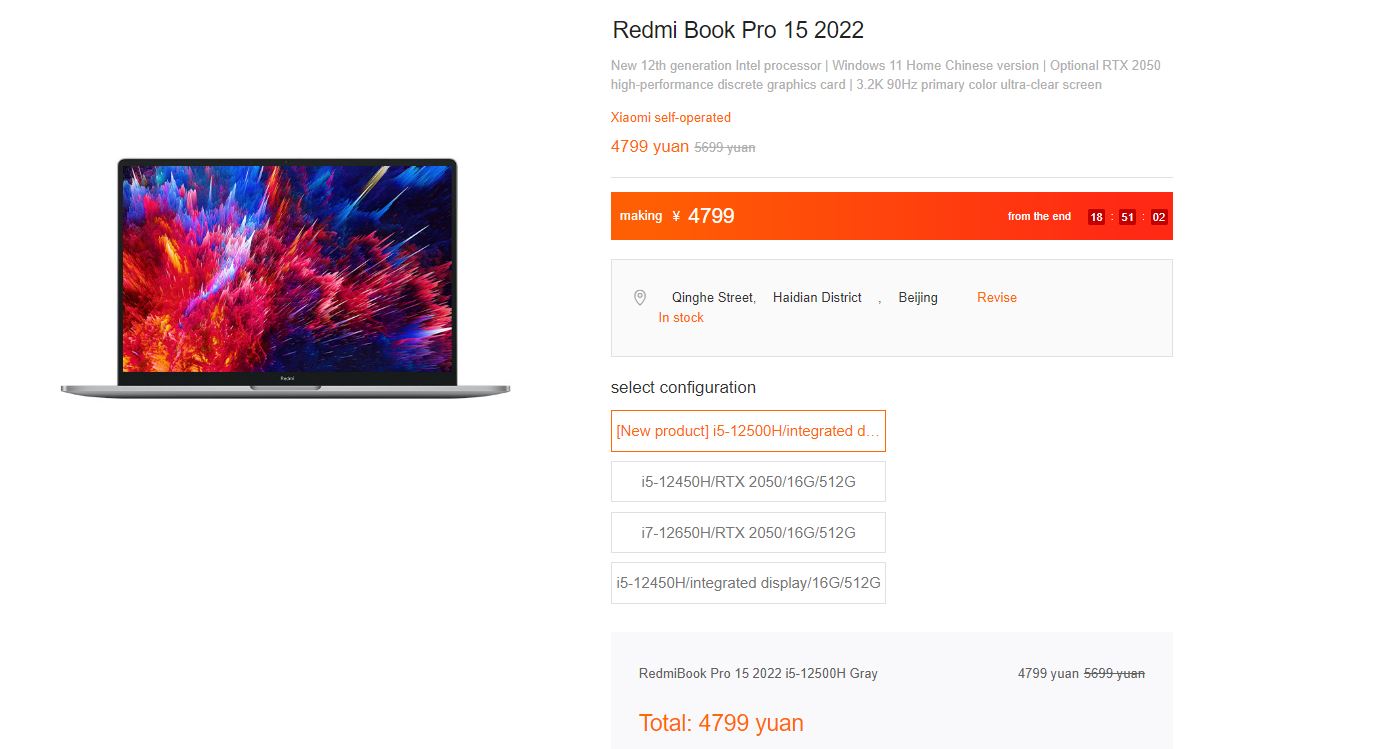
Task: Choose the i5-12450H/RTX 2050/16G/512G option
Action: pos(748,481)
